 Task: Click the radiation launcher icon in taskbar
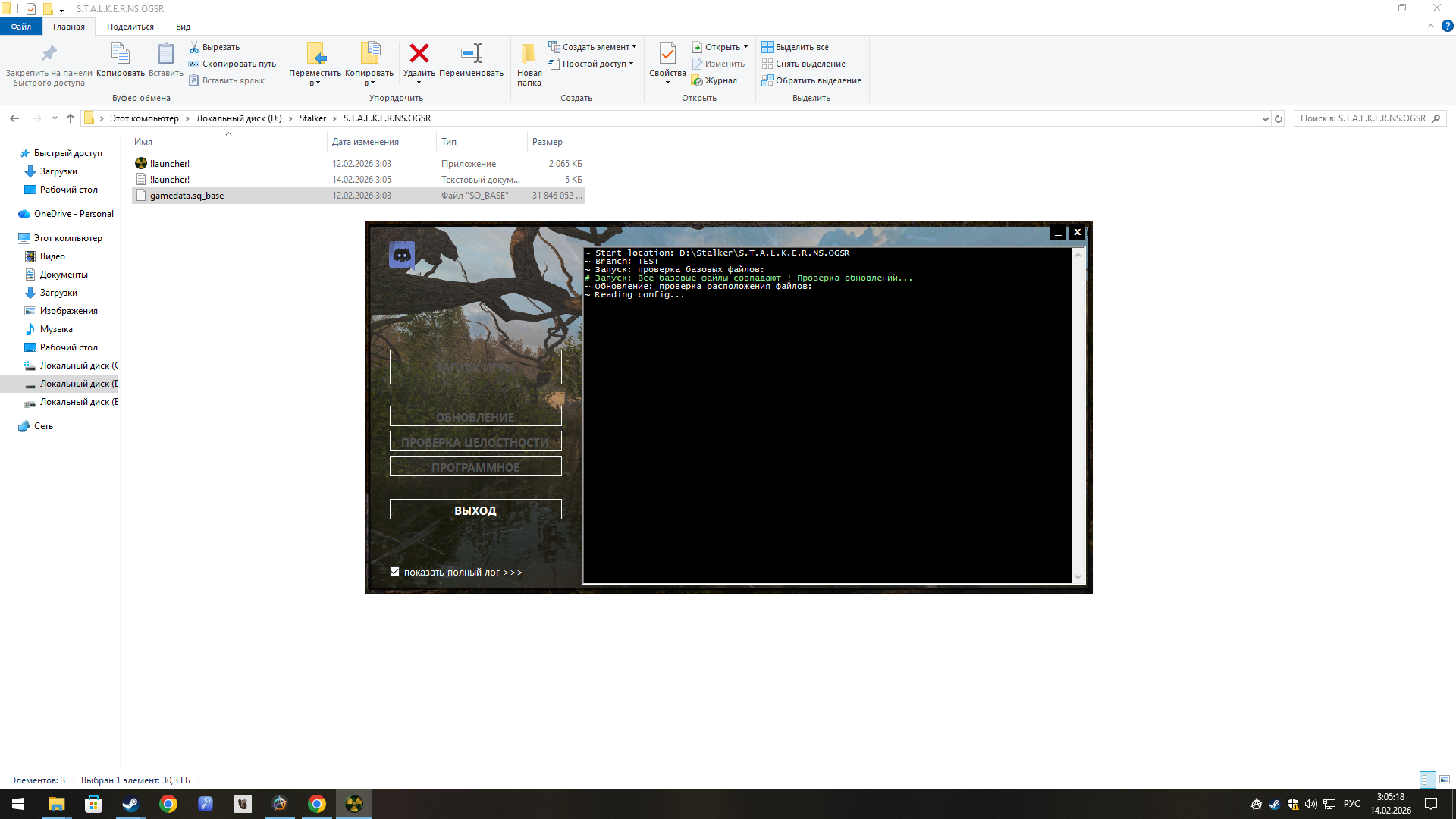(x=354, y=804)
